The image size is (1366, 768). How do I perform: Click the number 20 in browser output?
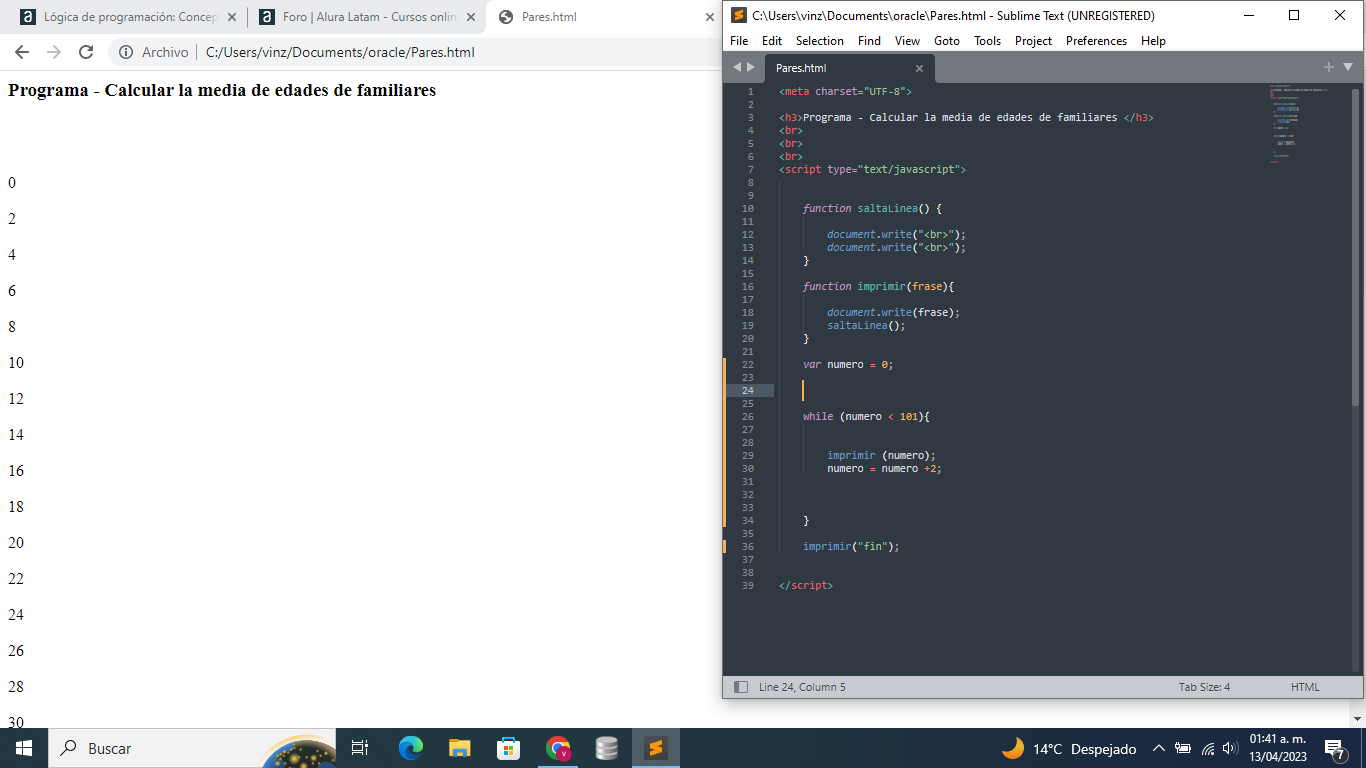[x=16, y=543]
